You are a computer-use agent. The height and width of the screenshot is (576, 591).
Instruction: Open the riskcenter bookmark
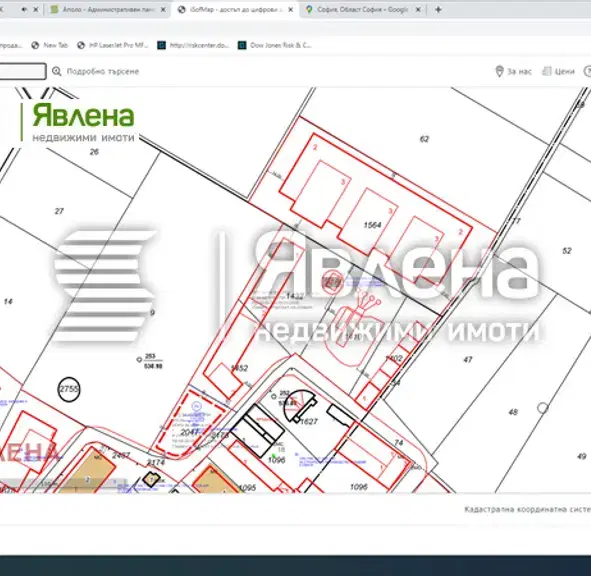pyautogui.click(x=193, y=45)
